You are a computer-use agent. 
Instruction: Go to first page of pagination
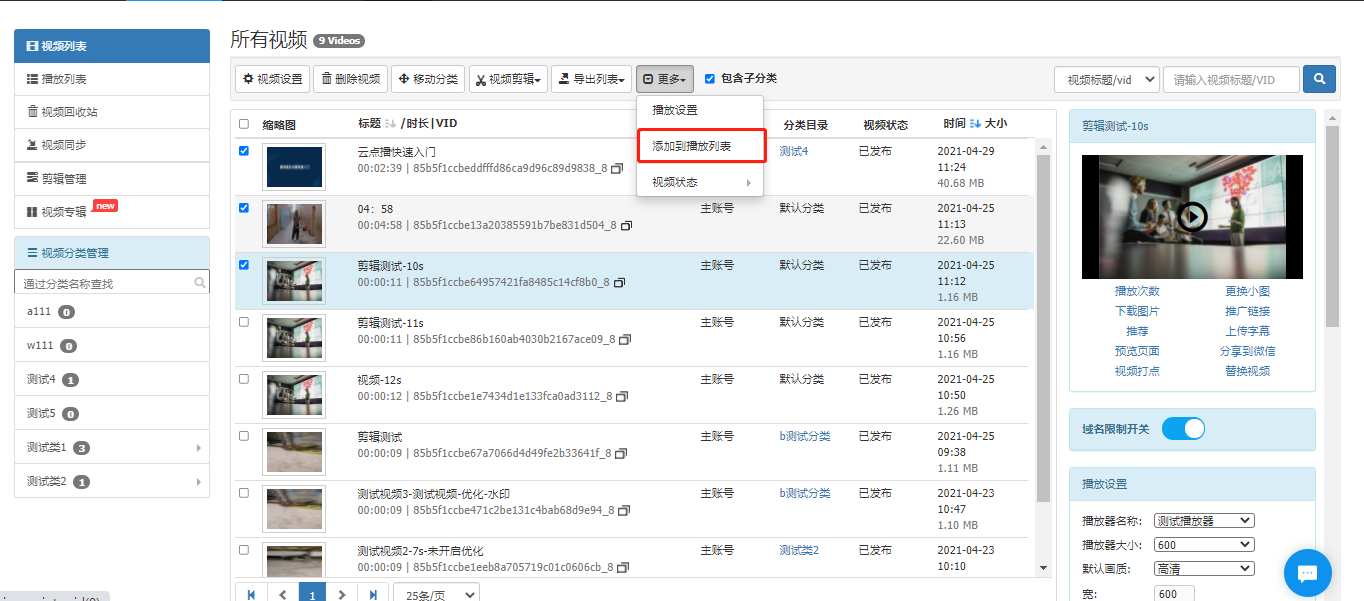251,594
